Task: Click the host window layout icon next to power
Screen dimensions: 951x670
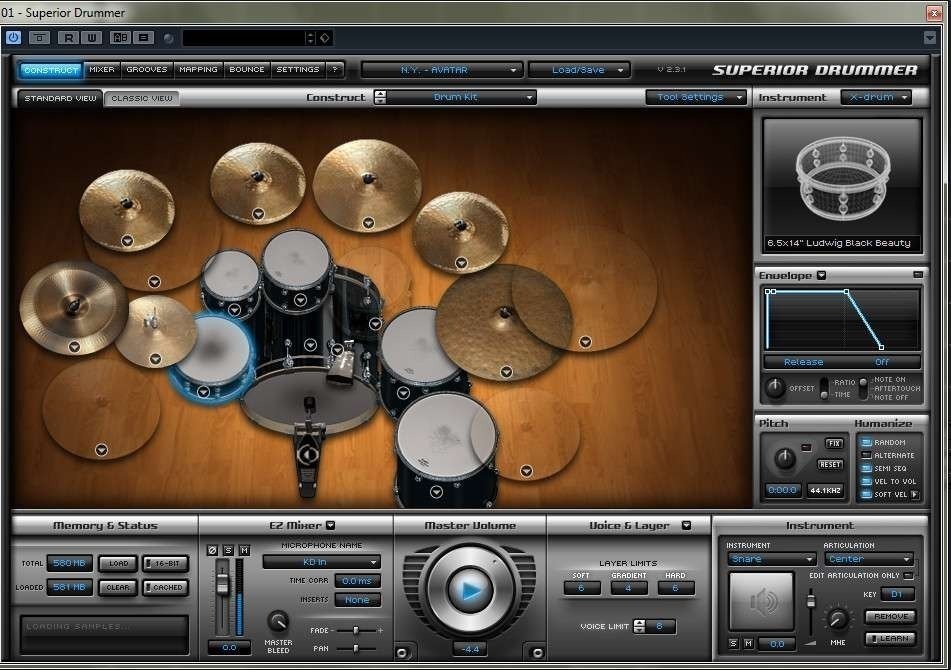Action: click(39, 38)
